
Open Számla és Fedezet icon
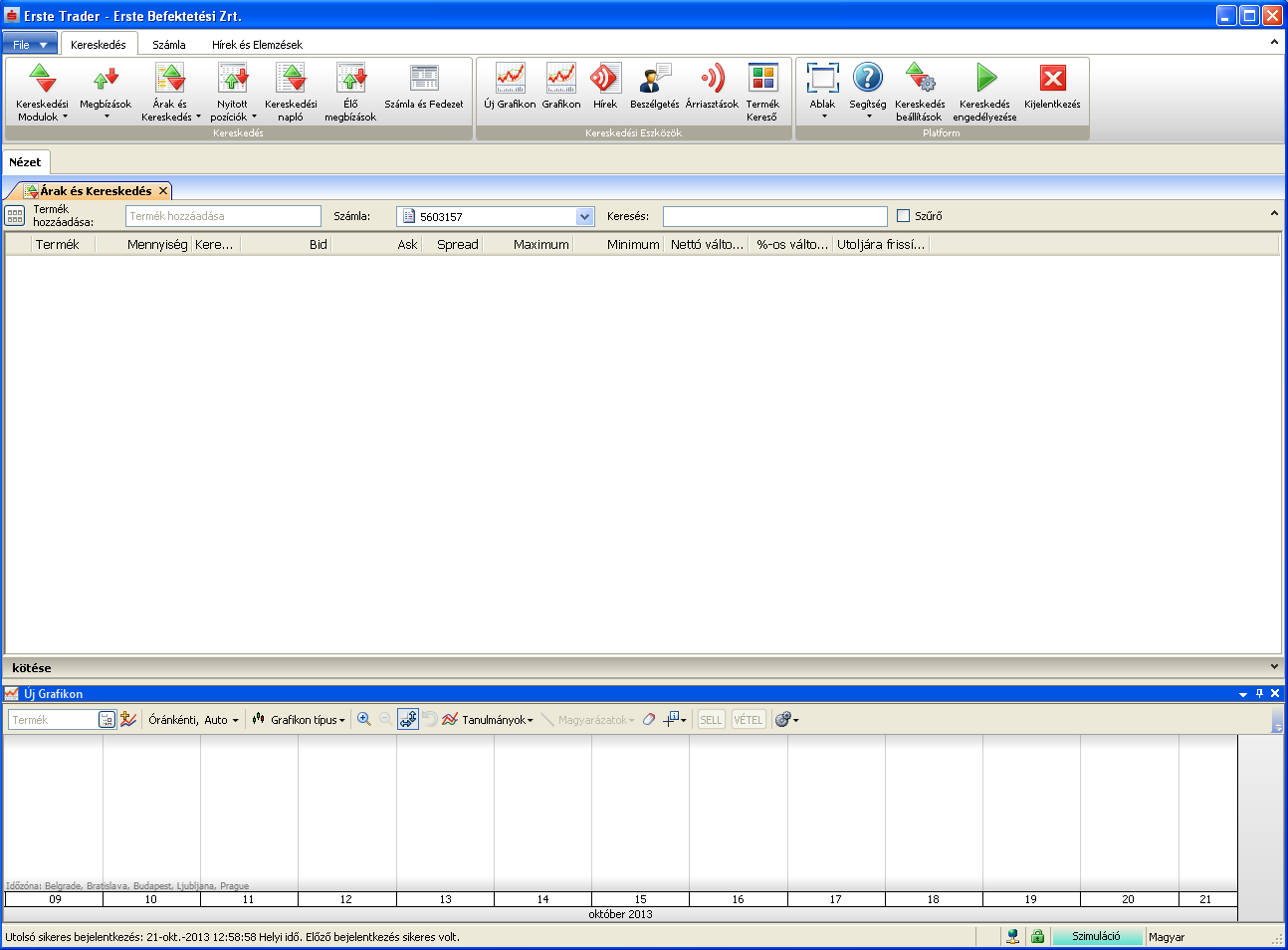pos(424,79)
